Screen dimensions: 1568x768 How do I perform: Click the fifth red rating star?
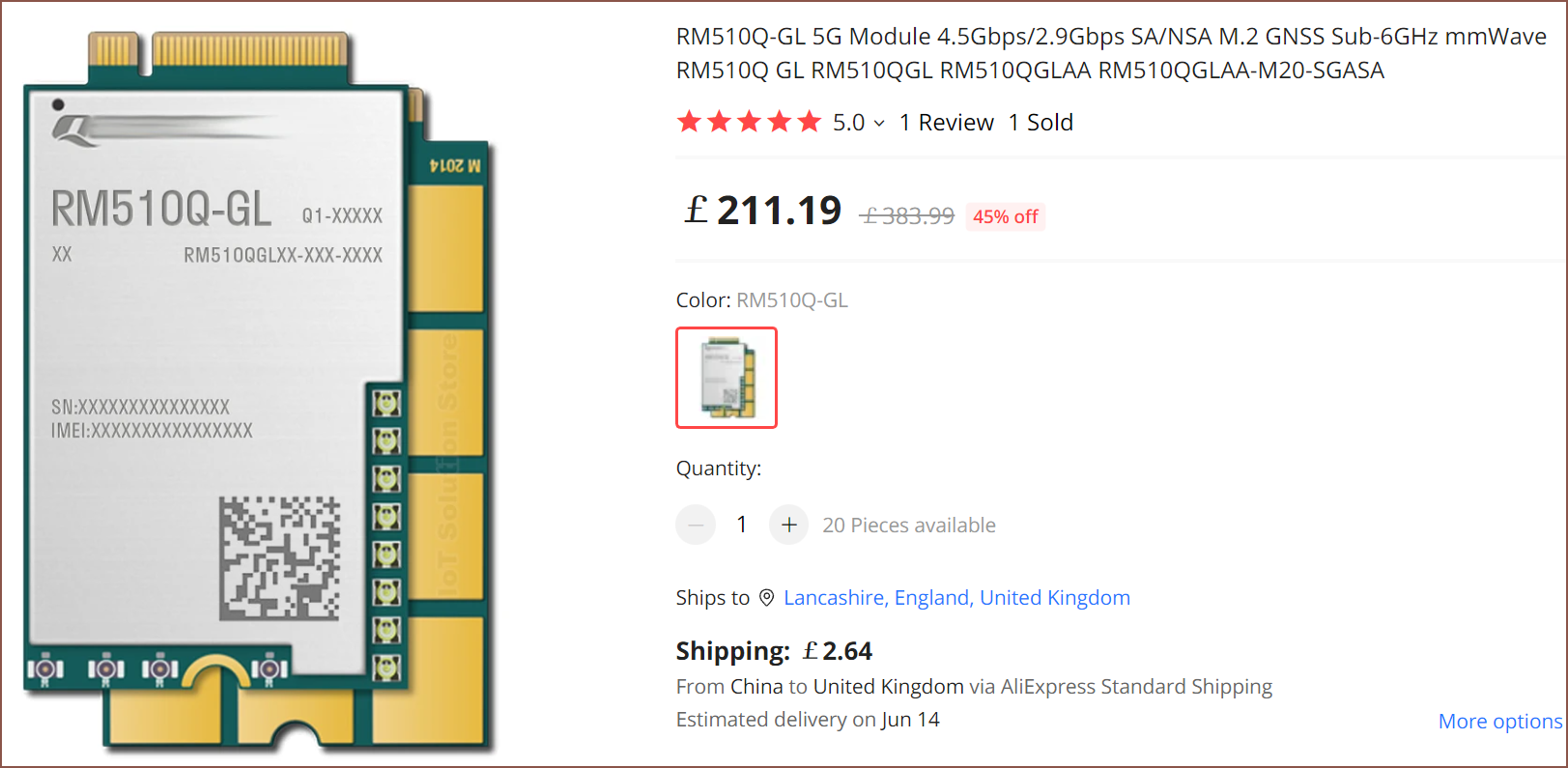pos(810,122)
